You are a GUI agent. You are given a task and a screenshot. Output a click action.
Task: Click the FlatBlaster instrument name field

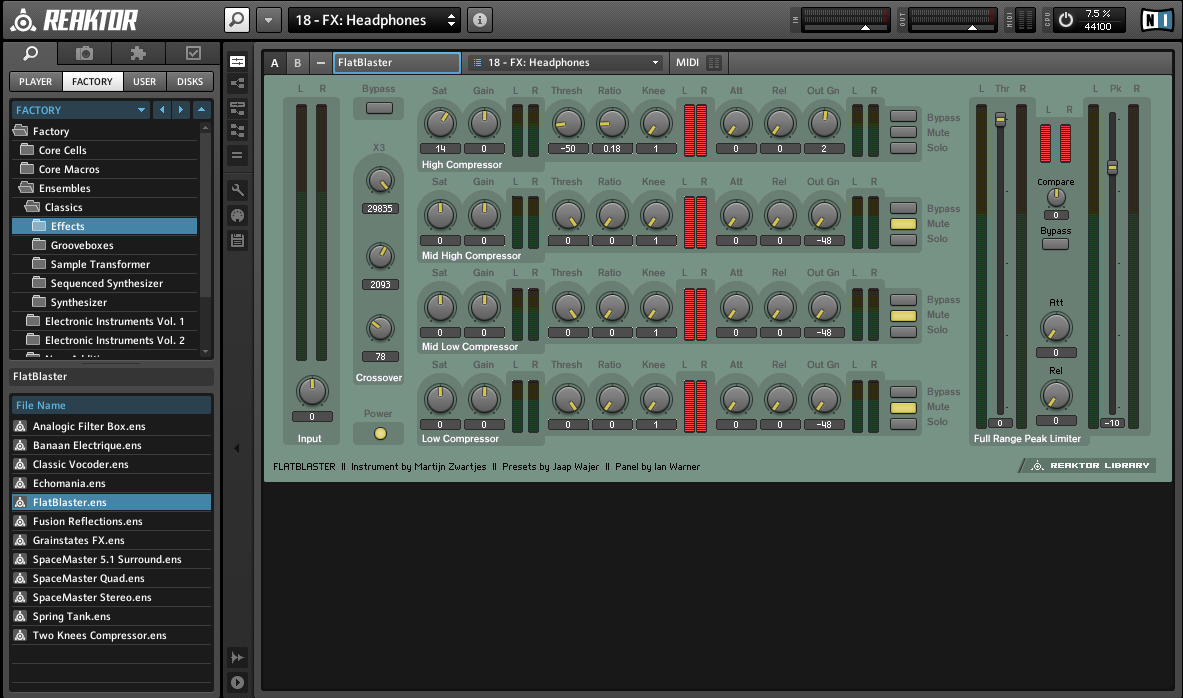pyautogui.click(x=397, y=63)
